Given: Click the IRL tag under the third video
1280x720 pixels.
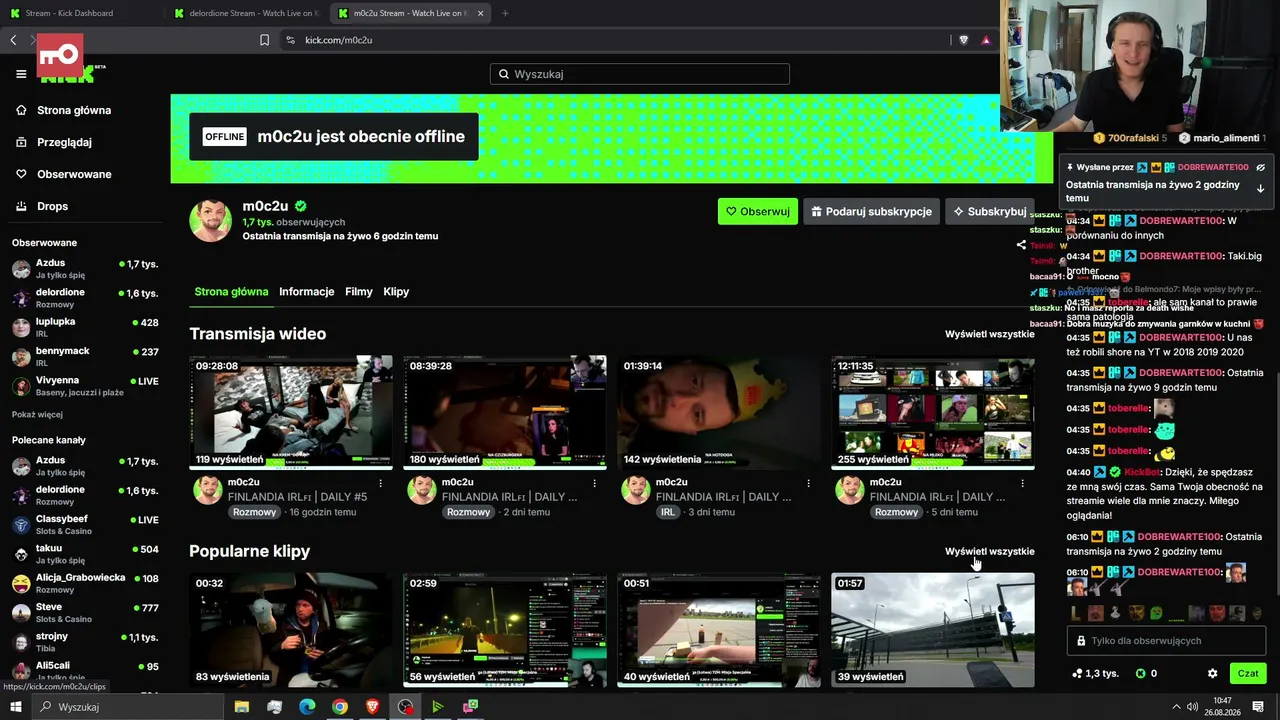Looking at the screenshot, I should pos(668,512).
